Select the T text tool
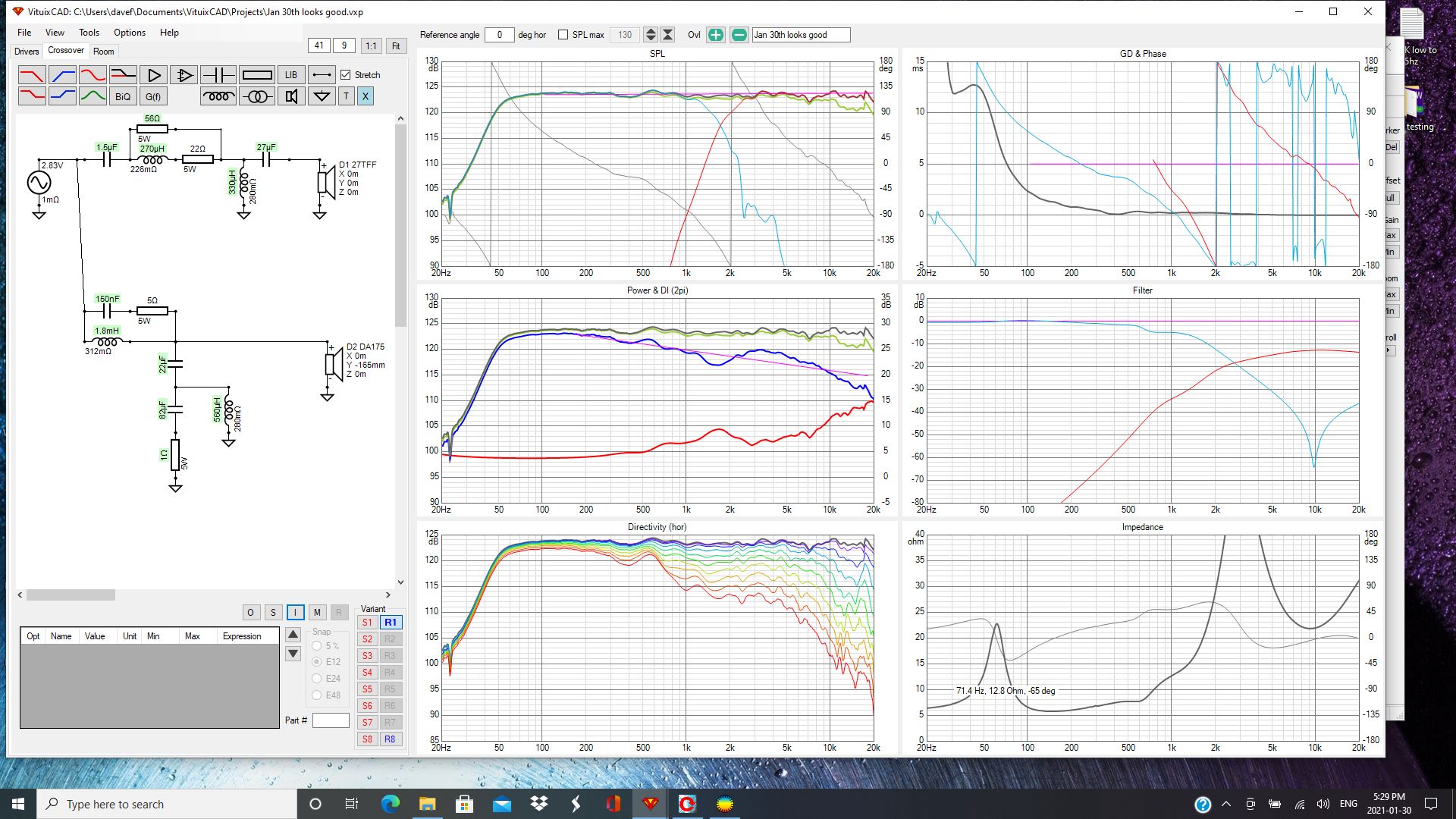This screenshot has height=819, width=1456. (x=346, y=96)
